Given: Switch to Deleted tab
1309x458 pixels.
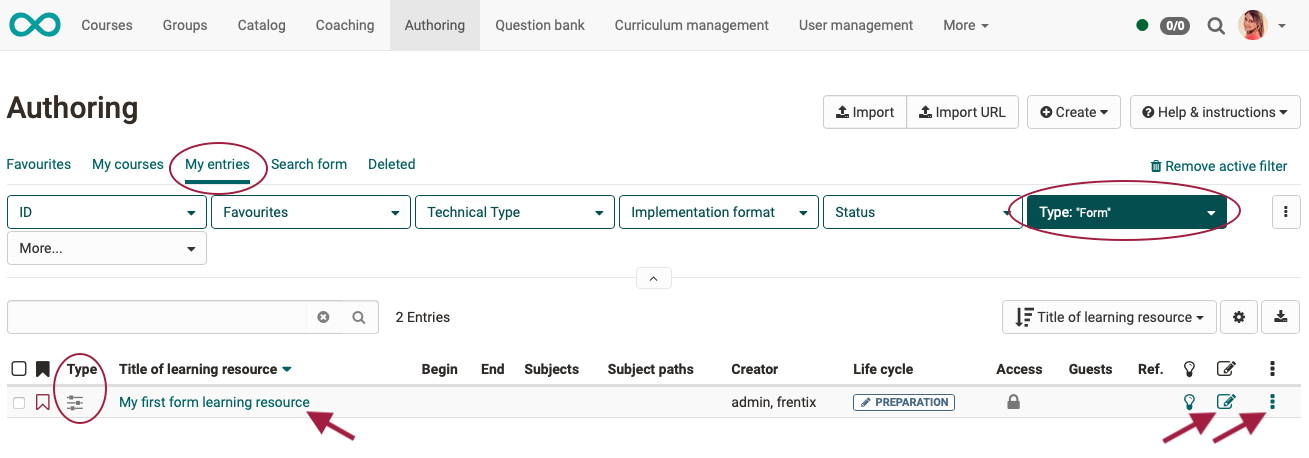Looking at the screenshot, I should [x=392, y=164].
